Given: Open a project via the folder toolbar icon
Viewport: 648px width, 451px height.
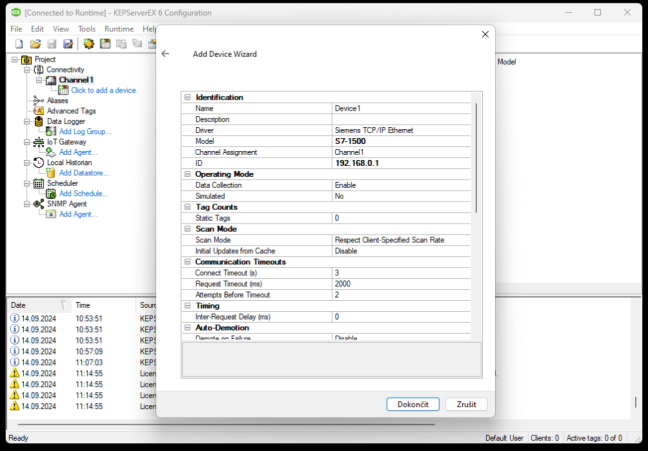Looking at the screenshot, I should tap(36, 44).
